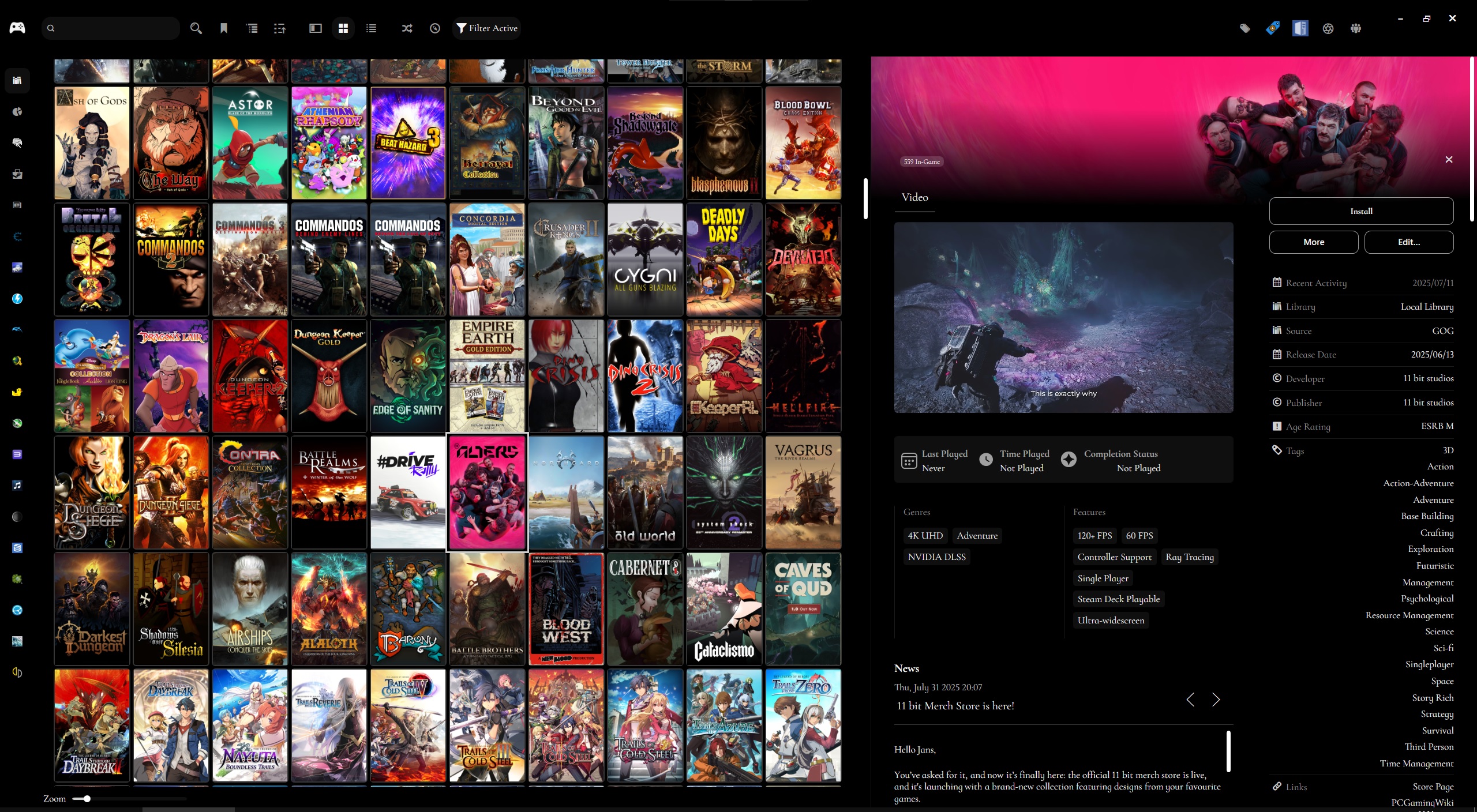Click the 'Story Rich' tag
The image size is (1477, 812).
pyautogui.click(x=1433, y=698)
